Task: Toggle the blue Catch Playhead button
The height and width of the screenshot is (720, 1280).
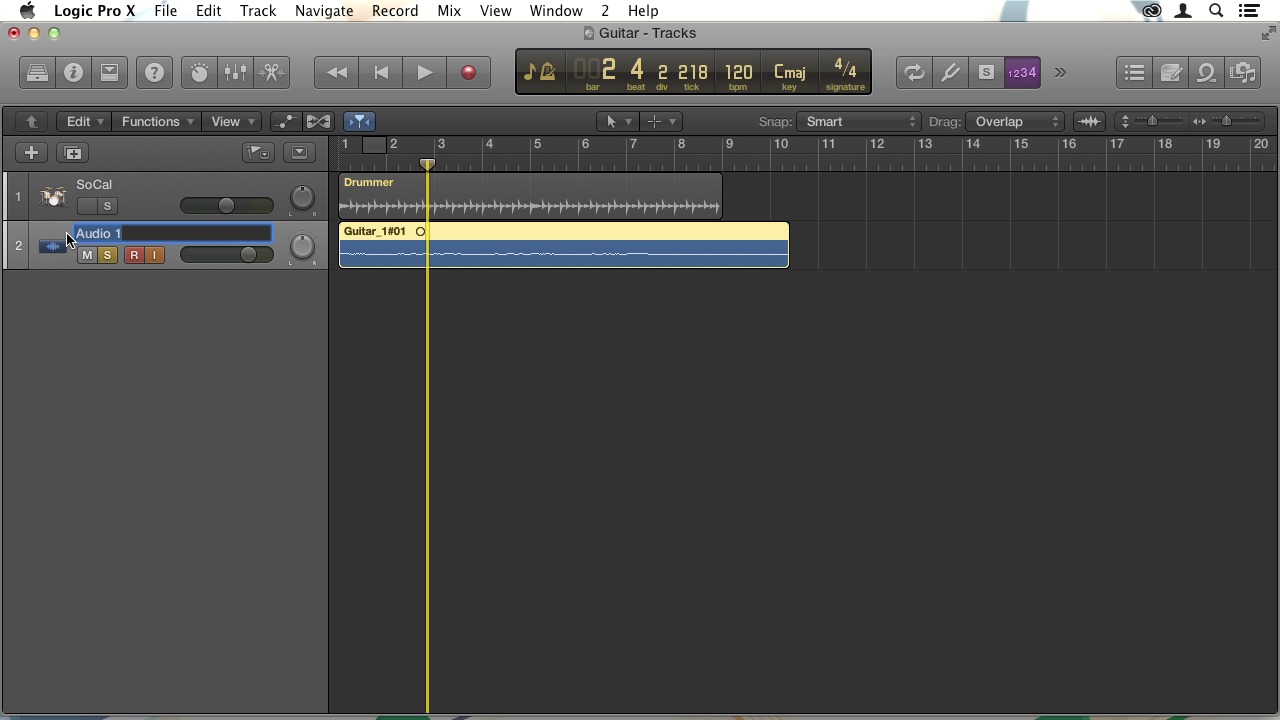Action: (x=359, y=122)
